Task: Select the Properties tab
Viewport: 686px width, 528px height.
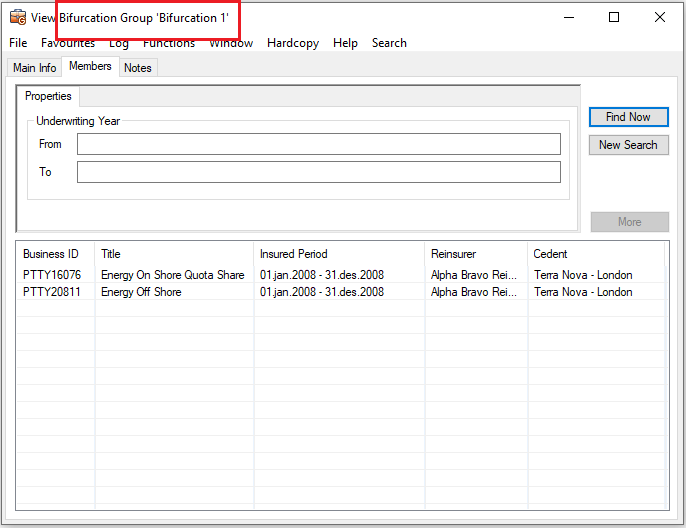Action: (48, 97)
